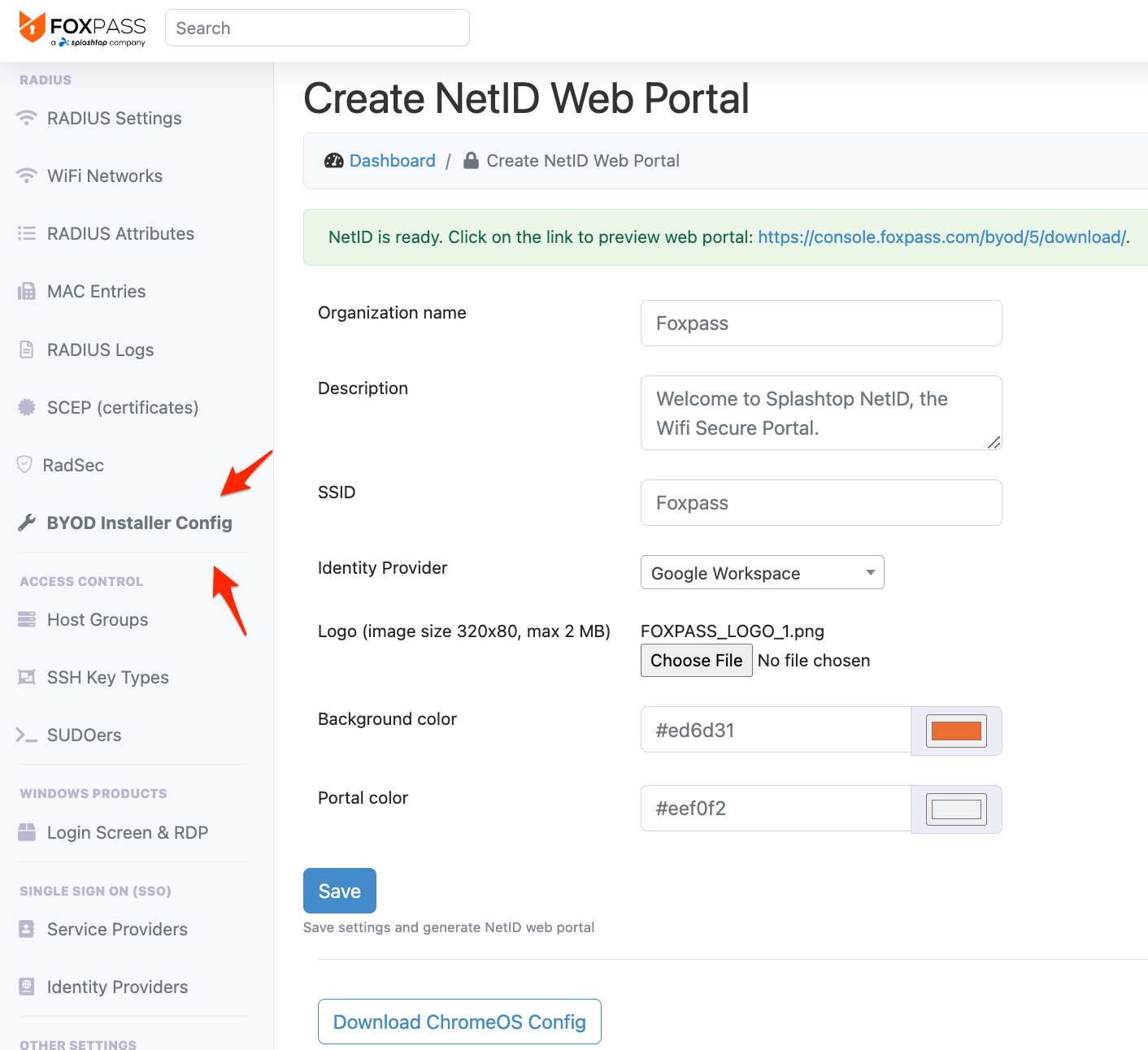Open SCEP (certificates) page
The image size is (1148, 1050).
123,407
